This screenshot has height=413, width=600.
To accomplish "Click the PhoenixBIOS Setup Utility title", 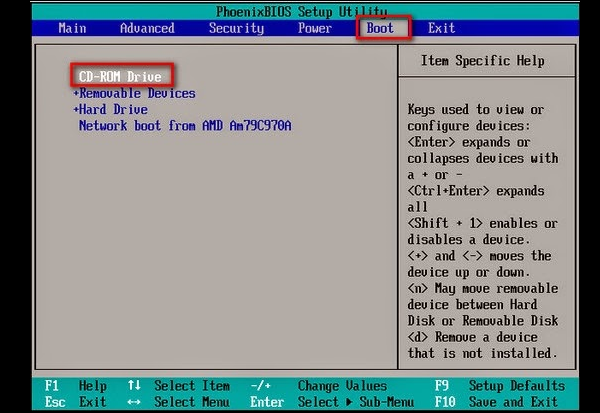I will point(299,11).
